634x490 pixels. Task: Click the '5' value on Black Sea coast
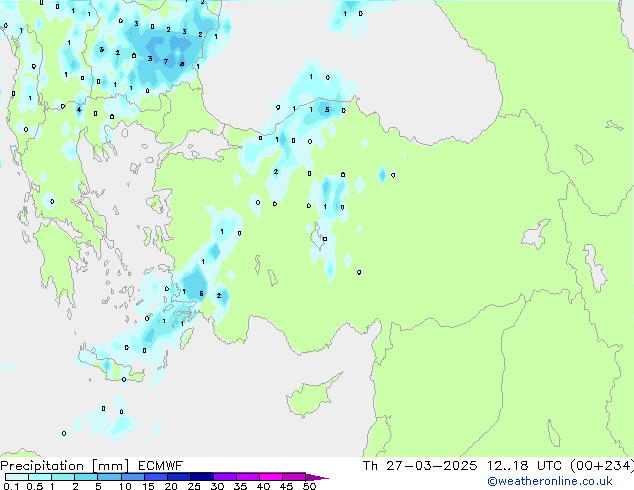click(327, 110)
